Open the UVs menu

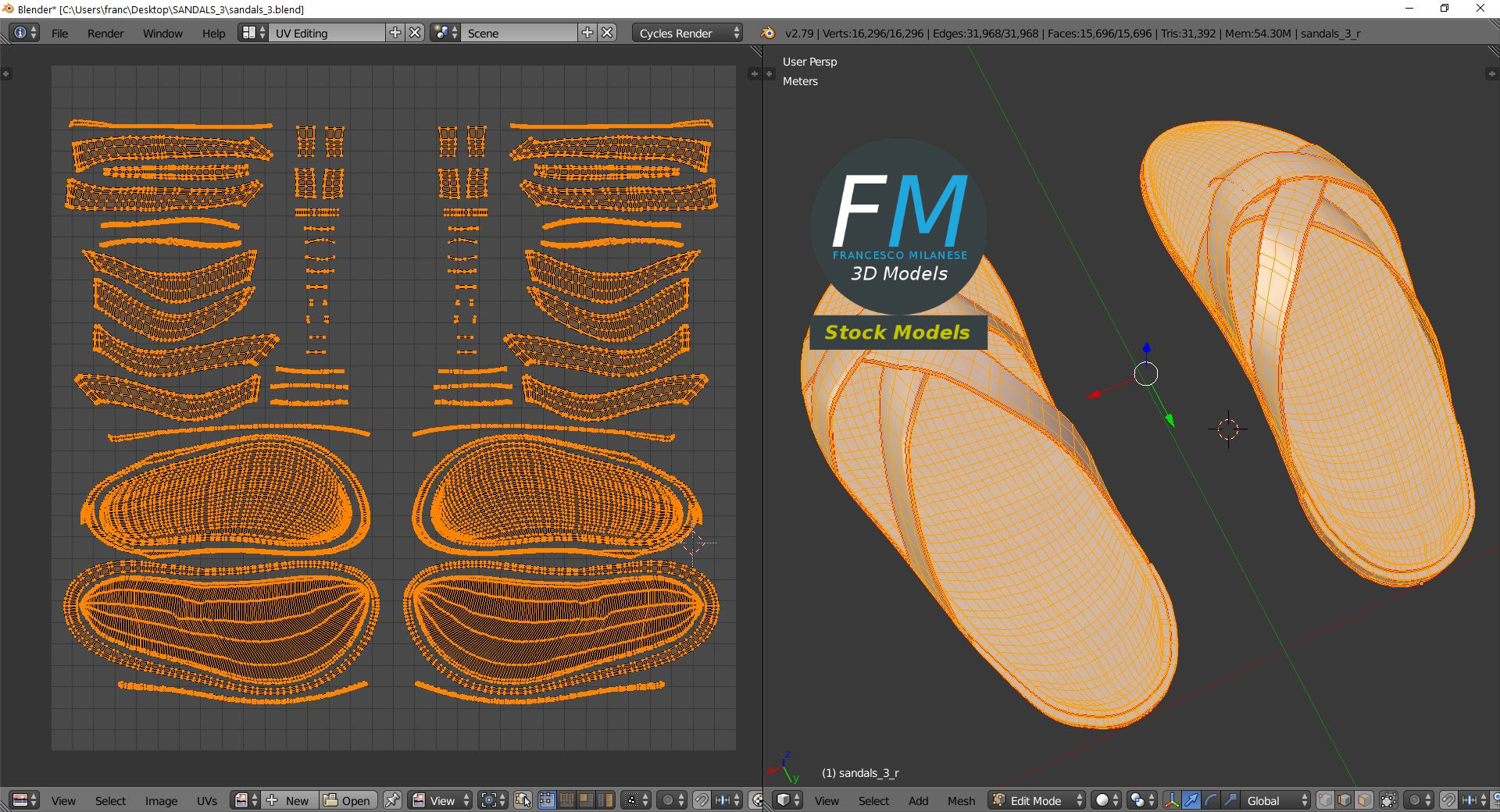(x=207, y=800)
